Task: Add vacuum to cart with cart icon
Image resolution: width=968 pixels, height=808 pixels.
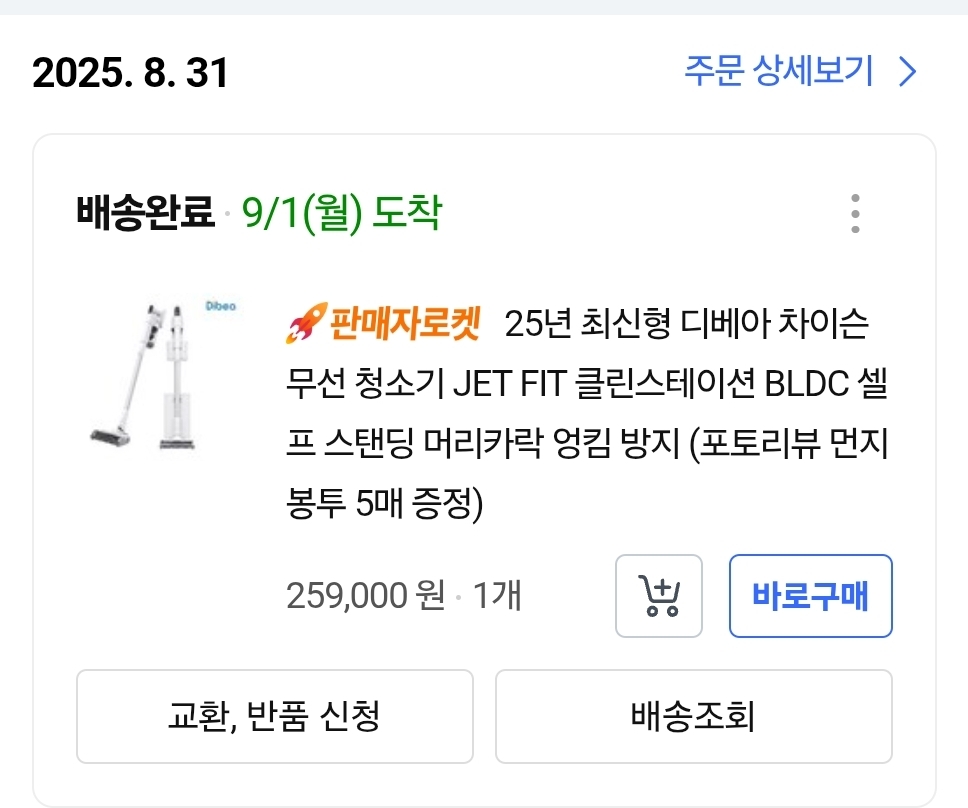Action: (658, 596)
